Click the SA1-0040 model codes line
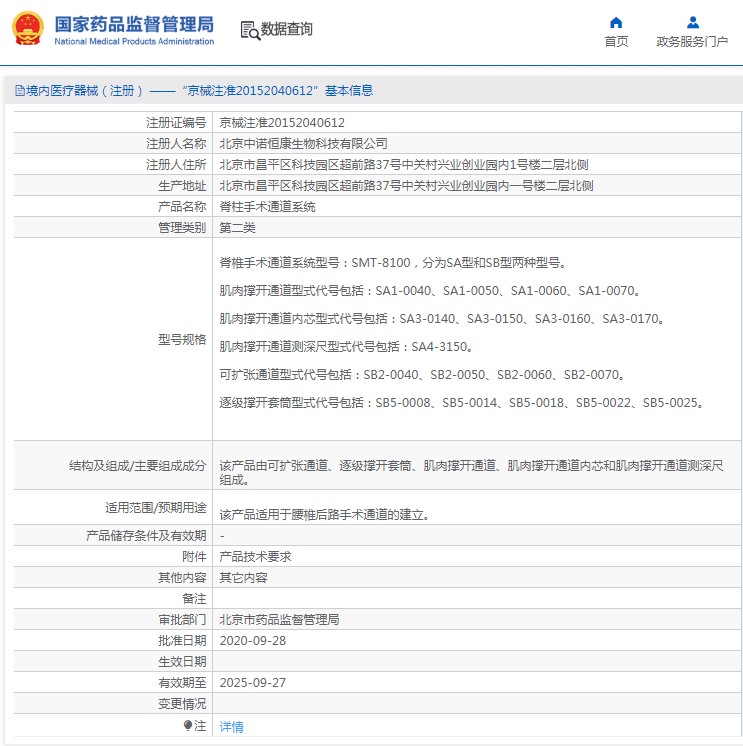The width and height of the screenshot is (743, 746). coord(430,291)
